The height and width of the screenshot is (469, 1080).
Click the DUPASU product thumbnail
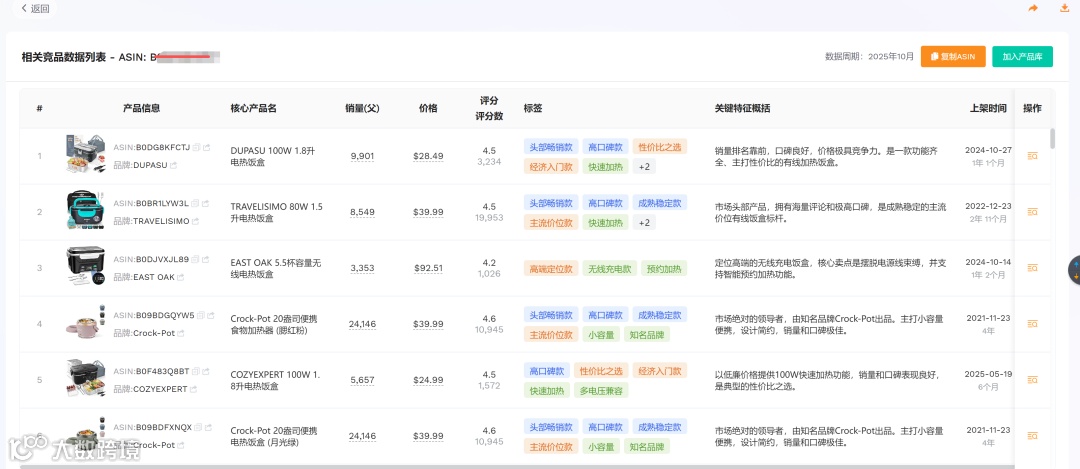click(85, 154)
